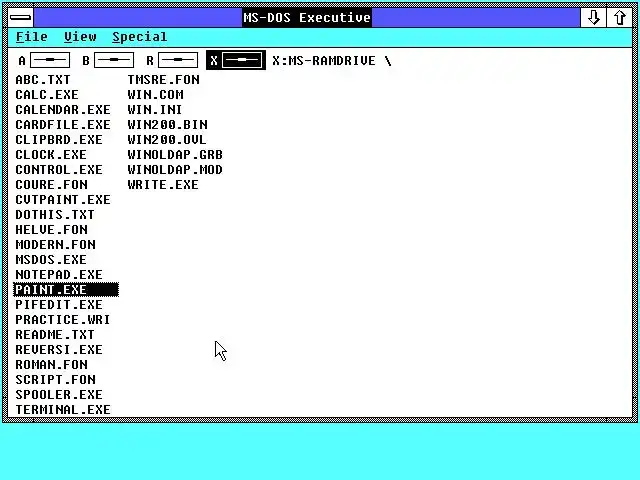Select TERMINAL.EXE
This screenshot has width=640, height=480.
(x=63, y=410)
